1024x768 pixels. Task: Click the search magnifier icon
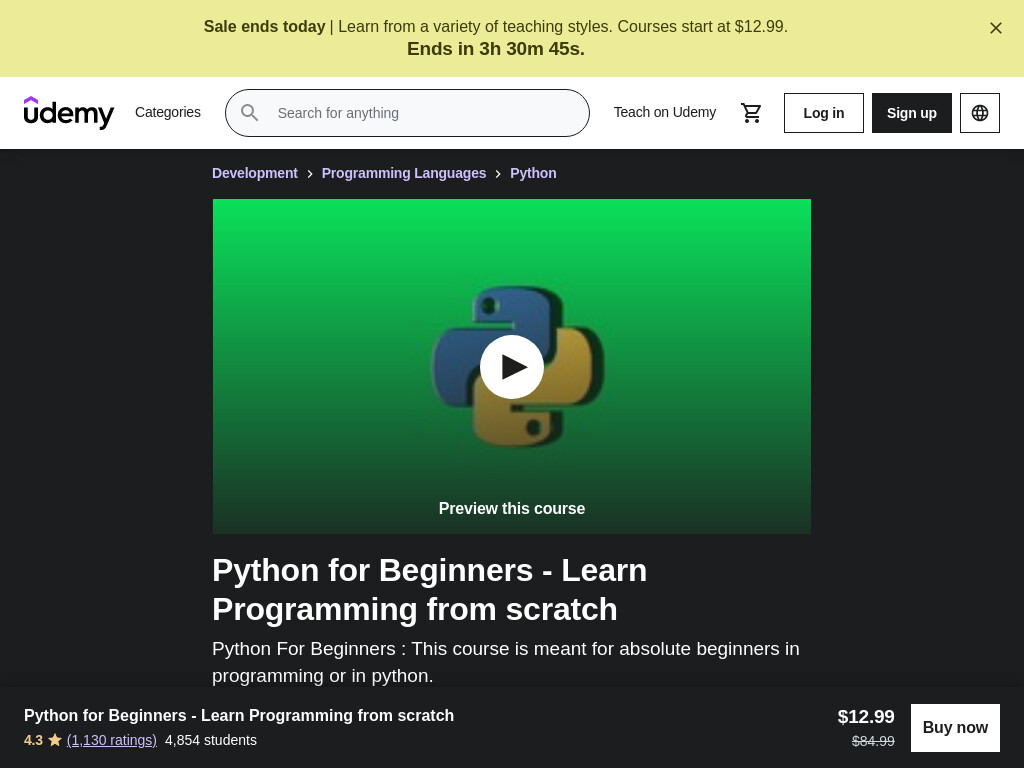tap(249, 112)
